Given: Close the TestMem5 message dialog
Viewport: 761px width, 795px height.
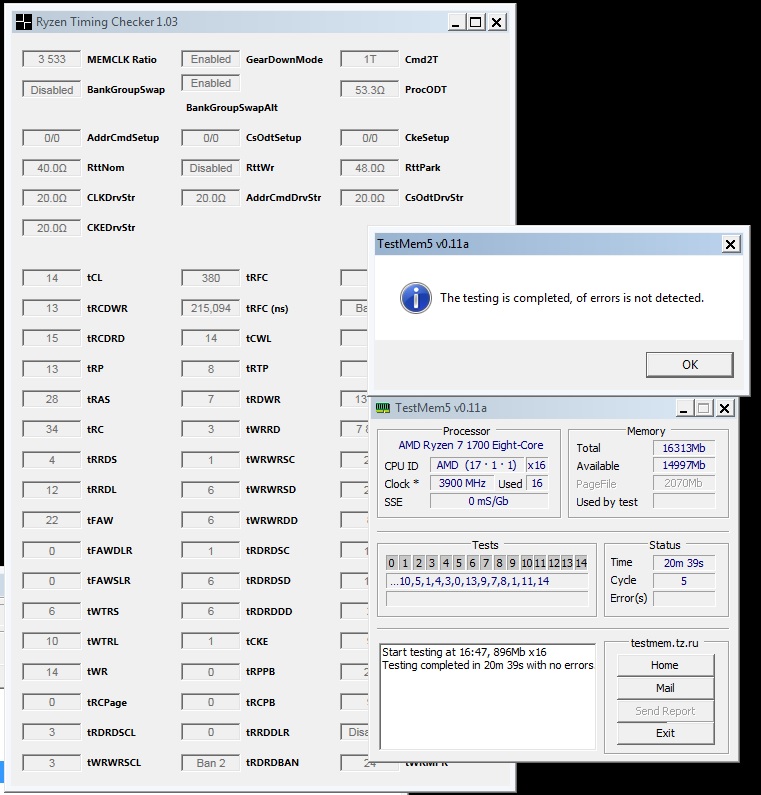Looking at the screenshot, I should click(730, 244).
